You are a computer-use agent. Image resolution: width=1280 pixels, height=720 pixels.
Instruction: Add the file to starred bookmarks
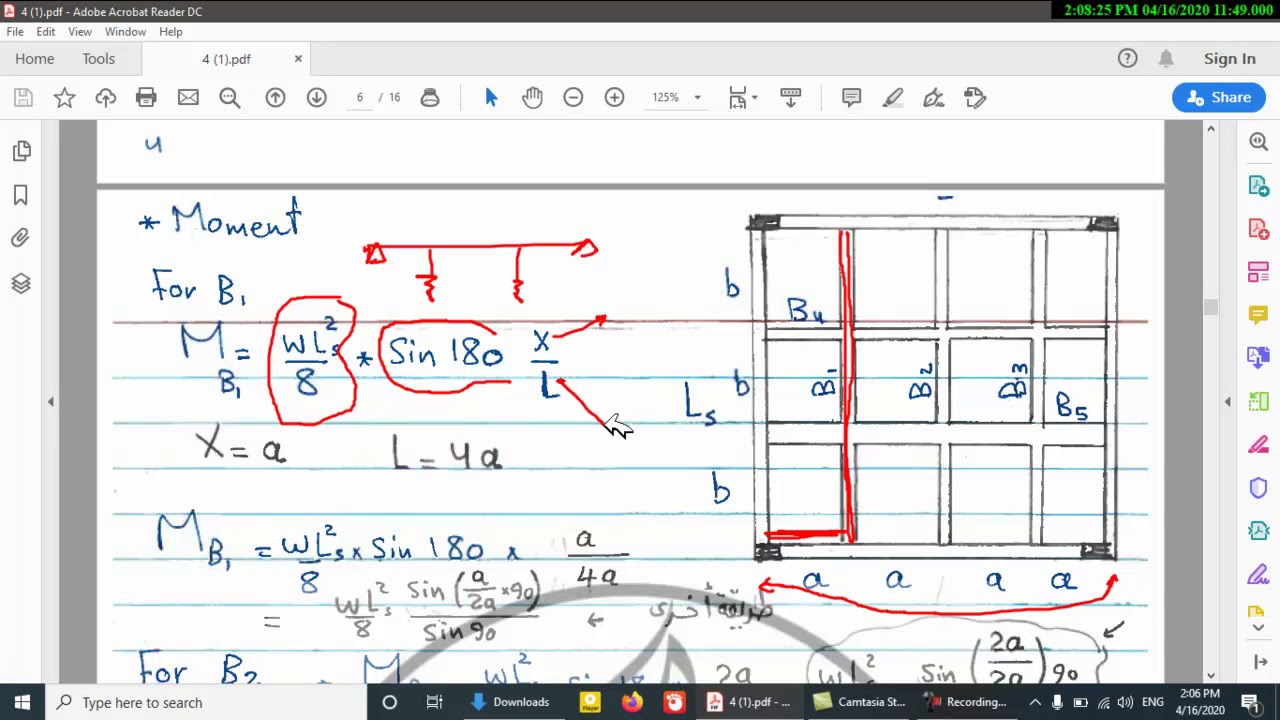pos(64,97)
